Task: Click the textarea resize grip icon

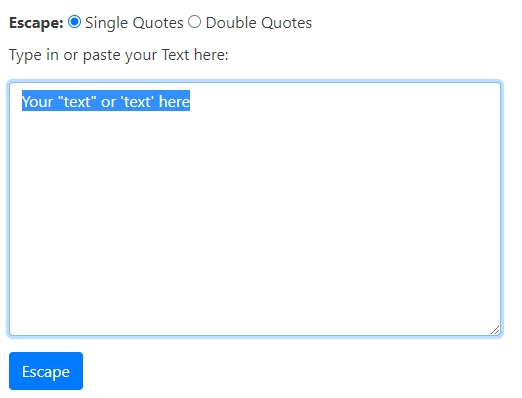Action: click(495, 330)
